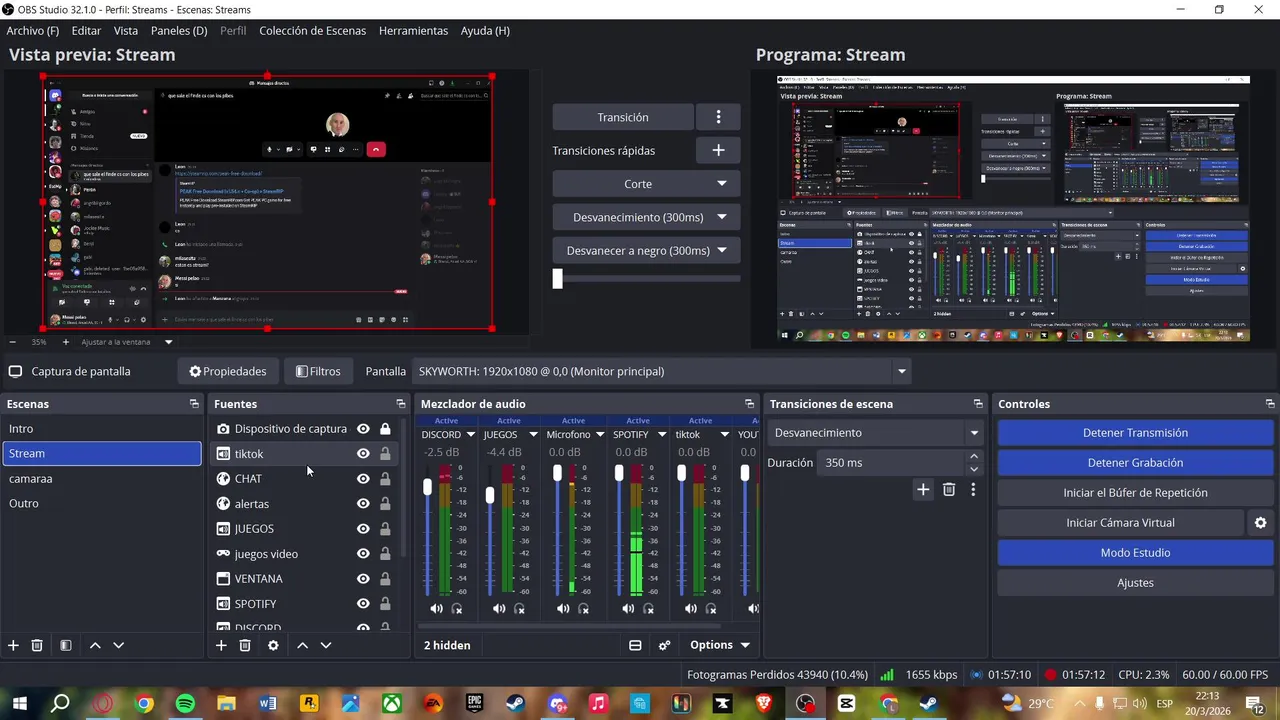This screenshot has width=1280, height=720.
Task: Add a new scene with plus icon
Action: 13,646
